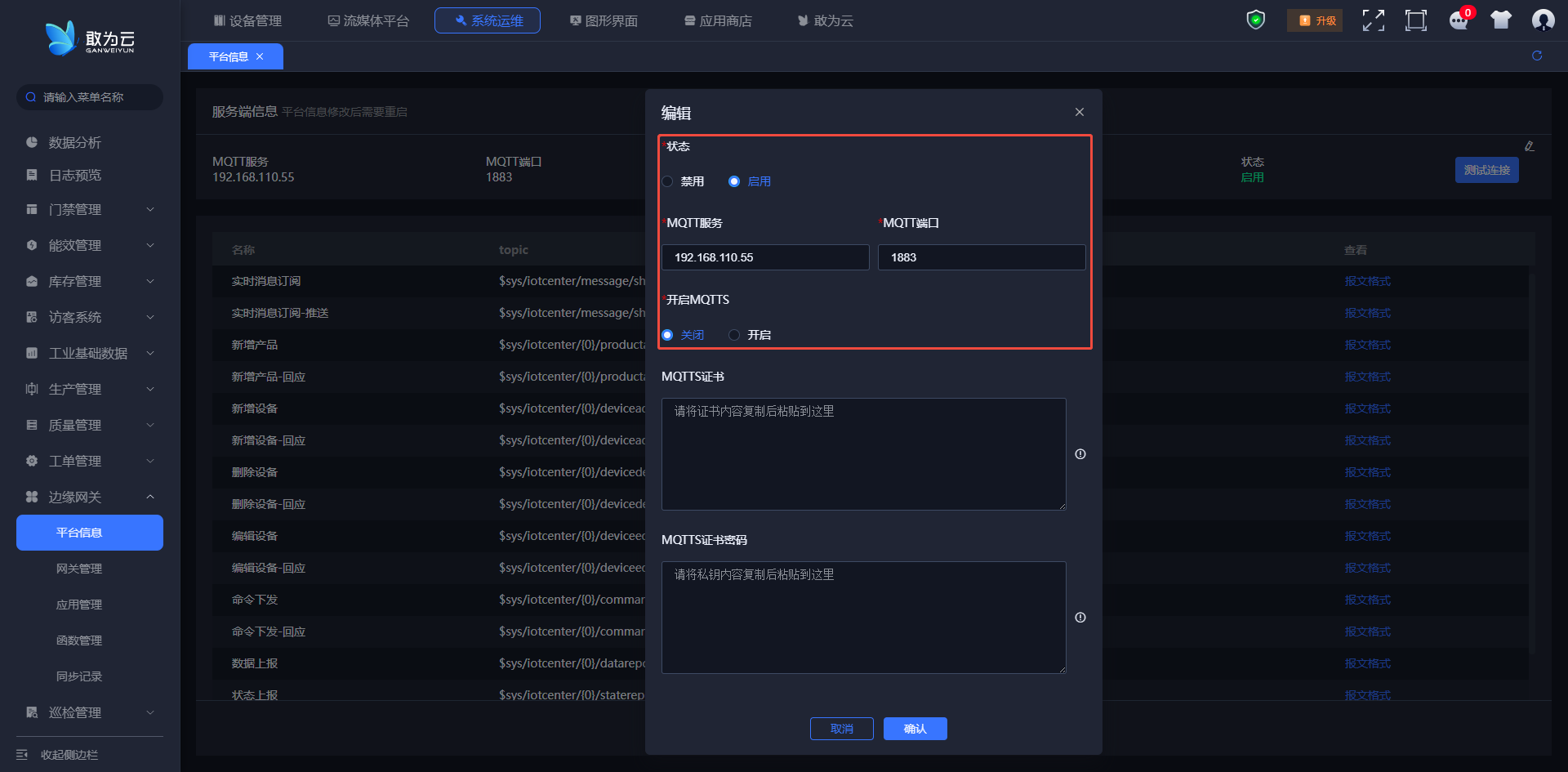Collapse the 边缘网关 sidebar menu

[x=90, y=497]
